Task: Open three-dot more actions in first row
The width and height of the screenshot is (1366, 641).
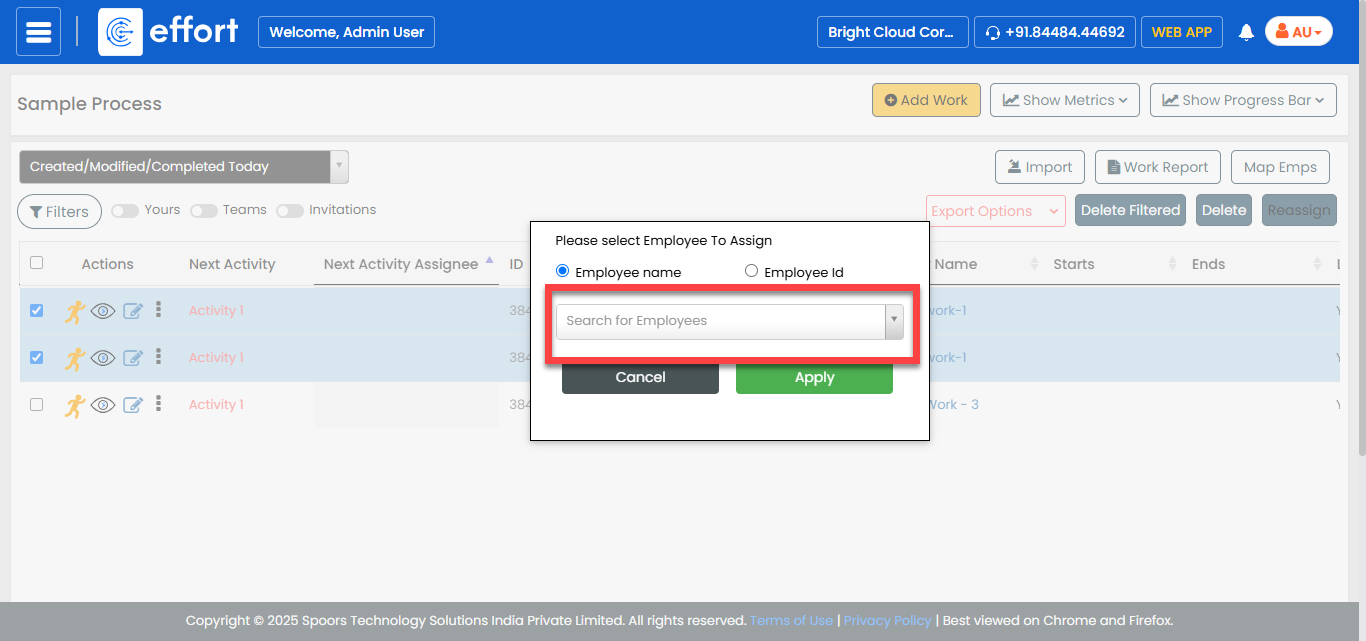Action: click(x=159, y=310)
